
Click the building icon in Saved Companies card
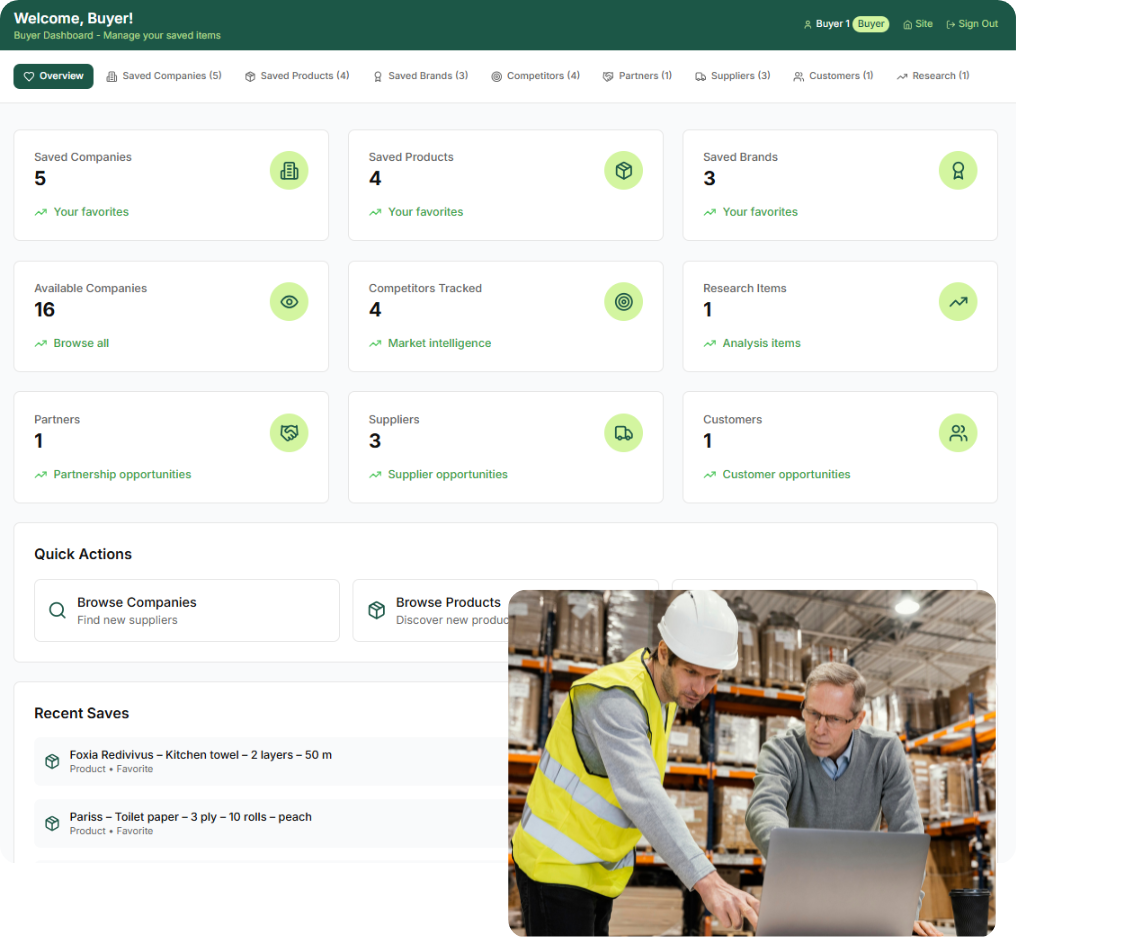[x=289, y=170]
